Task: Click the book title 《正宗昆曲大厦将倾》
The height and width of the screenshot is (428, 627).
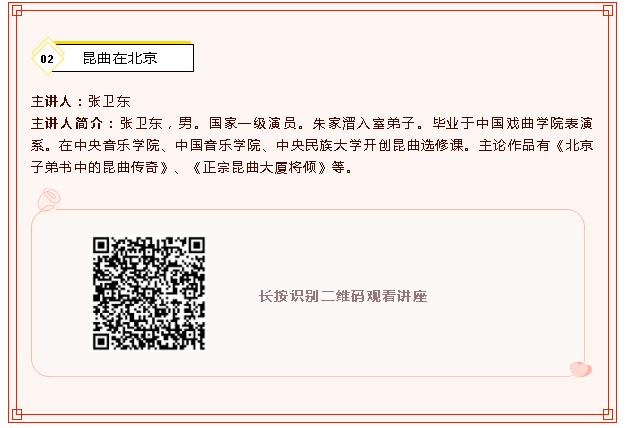Action: (x=259, y=167)
